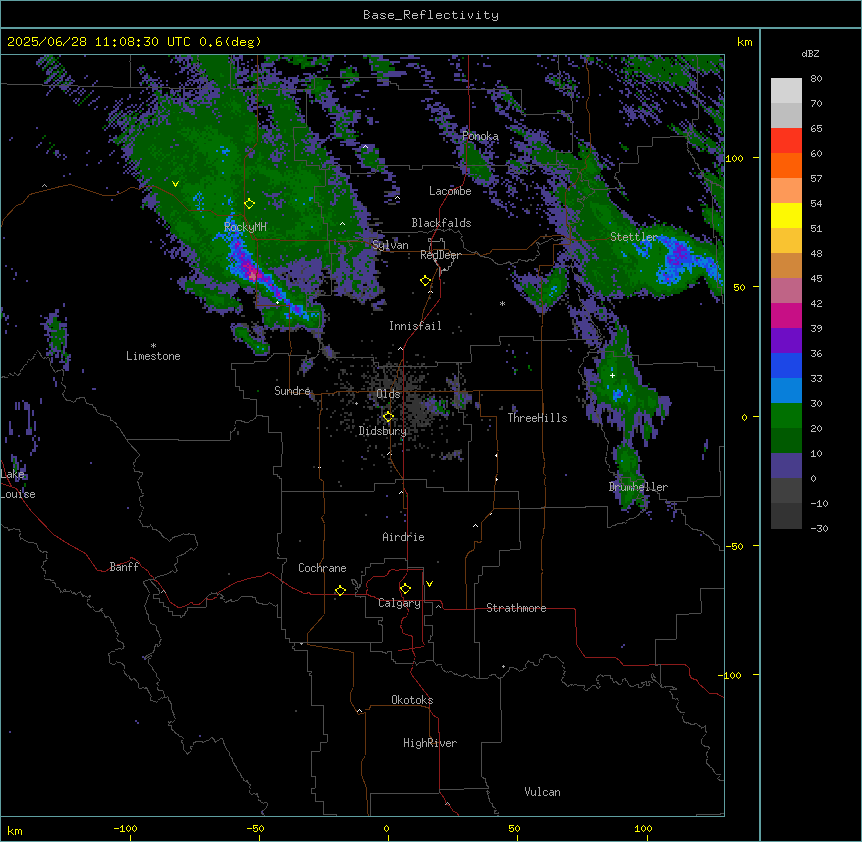Click the Cochrane label
The image size is (862, 842).
[x=322, y=568]
